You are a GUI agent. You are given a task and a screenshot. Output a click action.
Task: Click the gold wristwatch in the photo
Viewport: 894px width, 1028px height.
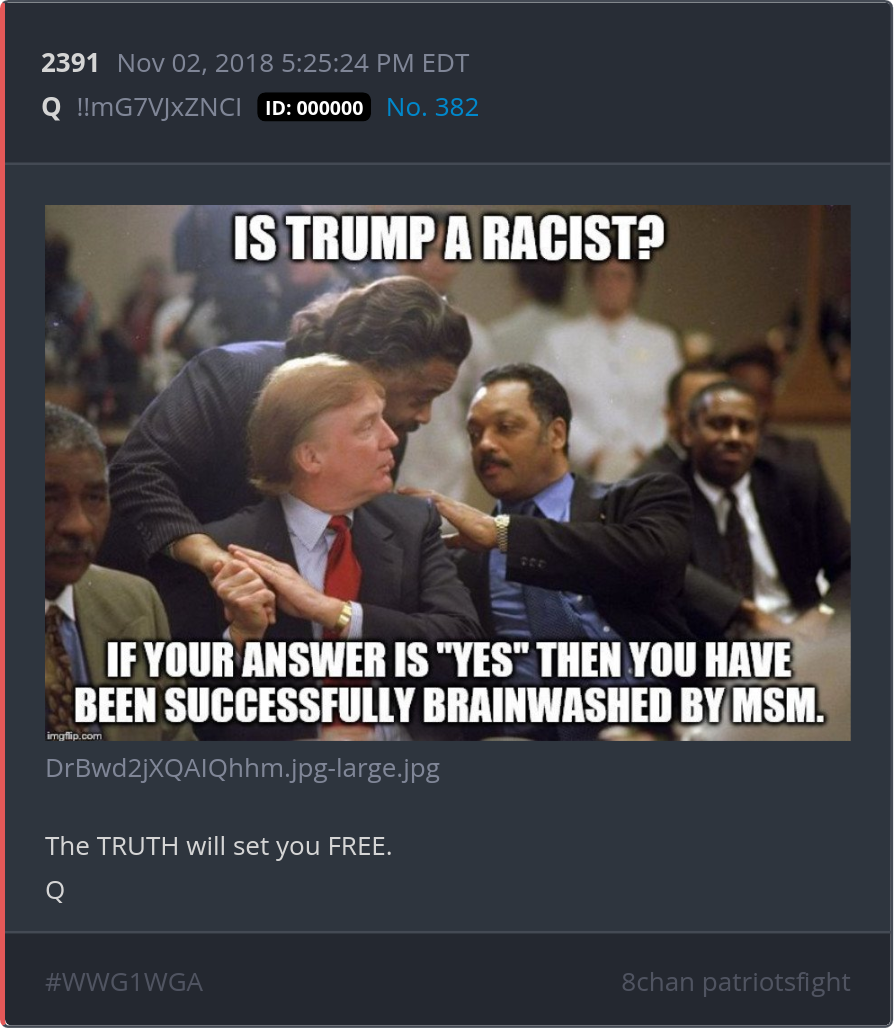click(343, 616)
